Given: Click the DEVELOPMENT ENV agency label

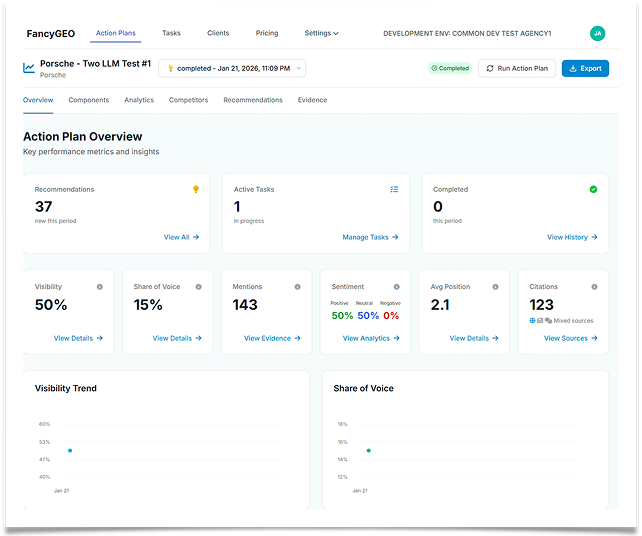Looking at the screenshot, I should pyautogui.click(x=467, y=34).
